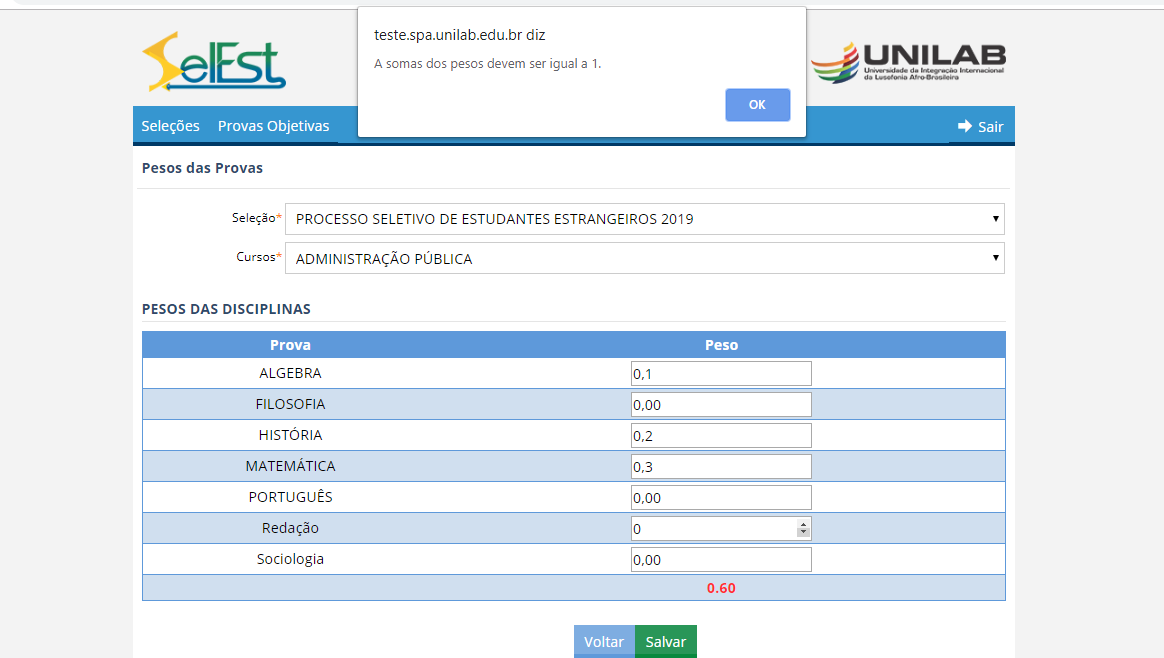Focus the FILOSOFIA weight field

[x=720, y=405]
